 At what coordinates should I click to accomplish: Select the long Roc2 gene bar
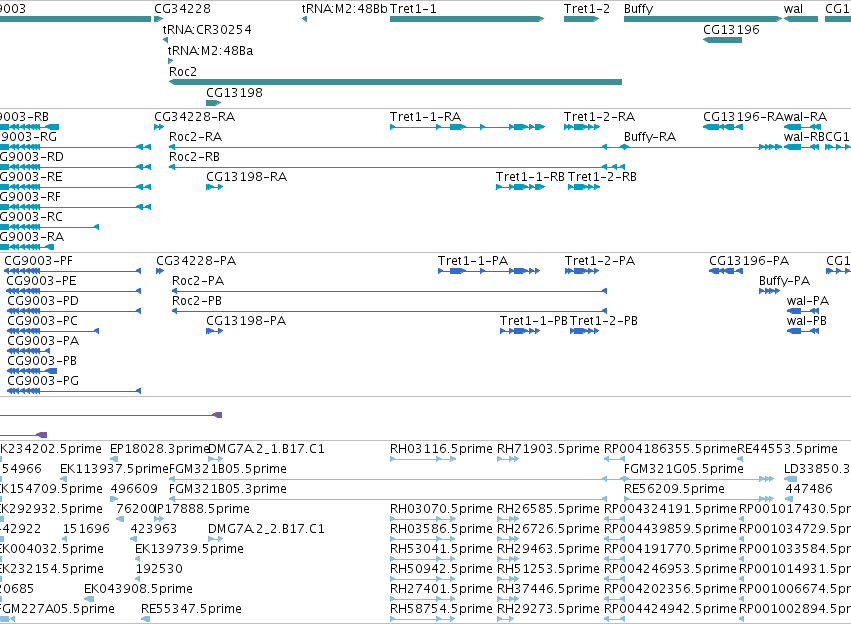(x=395, y=82)
